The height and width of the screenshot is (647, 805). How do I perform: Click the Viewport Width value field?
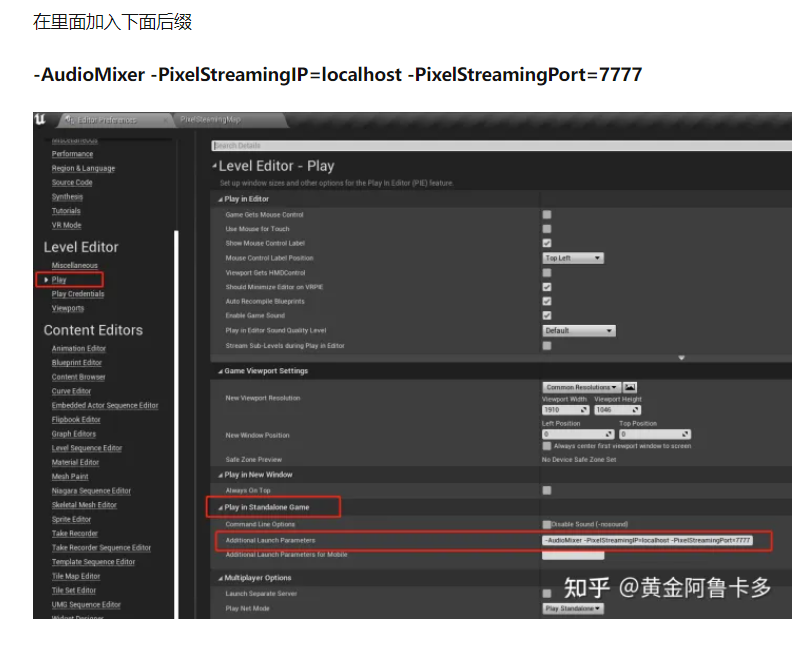point(565,410)
